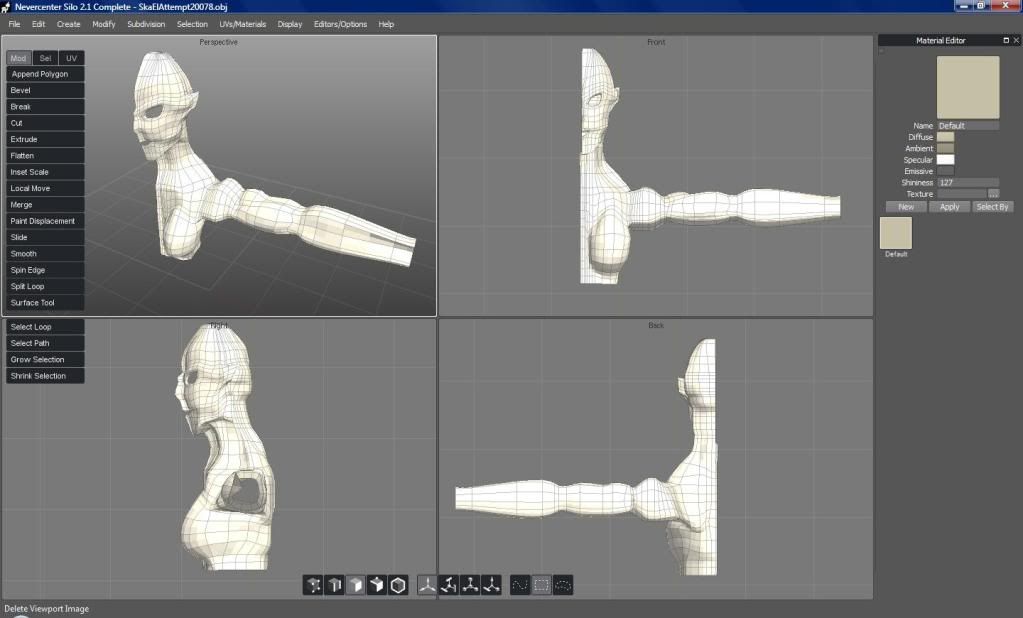
Task: Switch to edge selection mode icon
Action: click(334, 585)
